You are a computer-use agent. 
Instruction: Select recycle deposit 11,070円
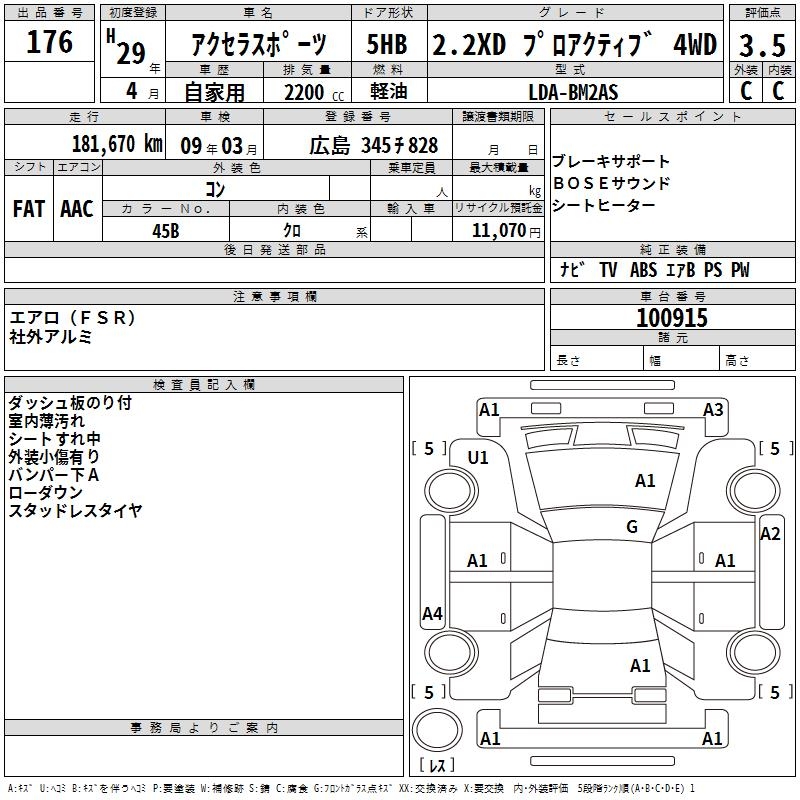click(506, 231)
